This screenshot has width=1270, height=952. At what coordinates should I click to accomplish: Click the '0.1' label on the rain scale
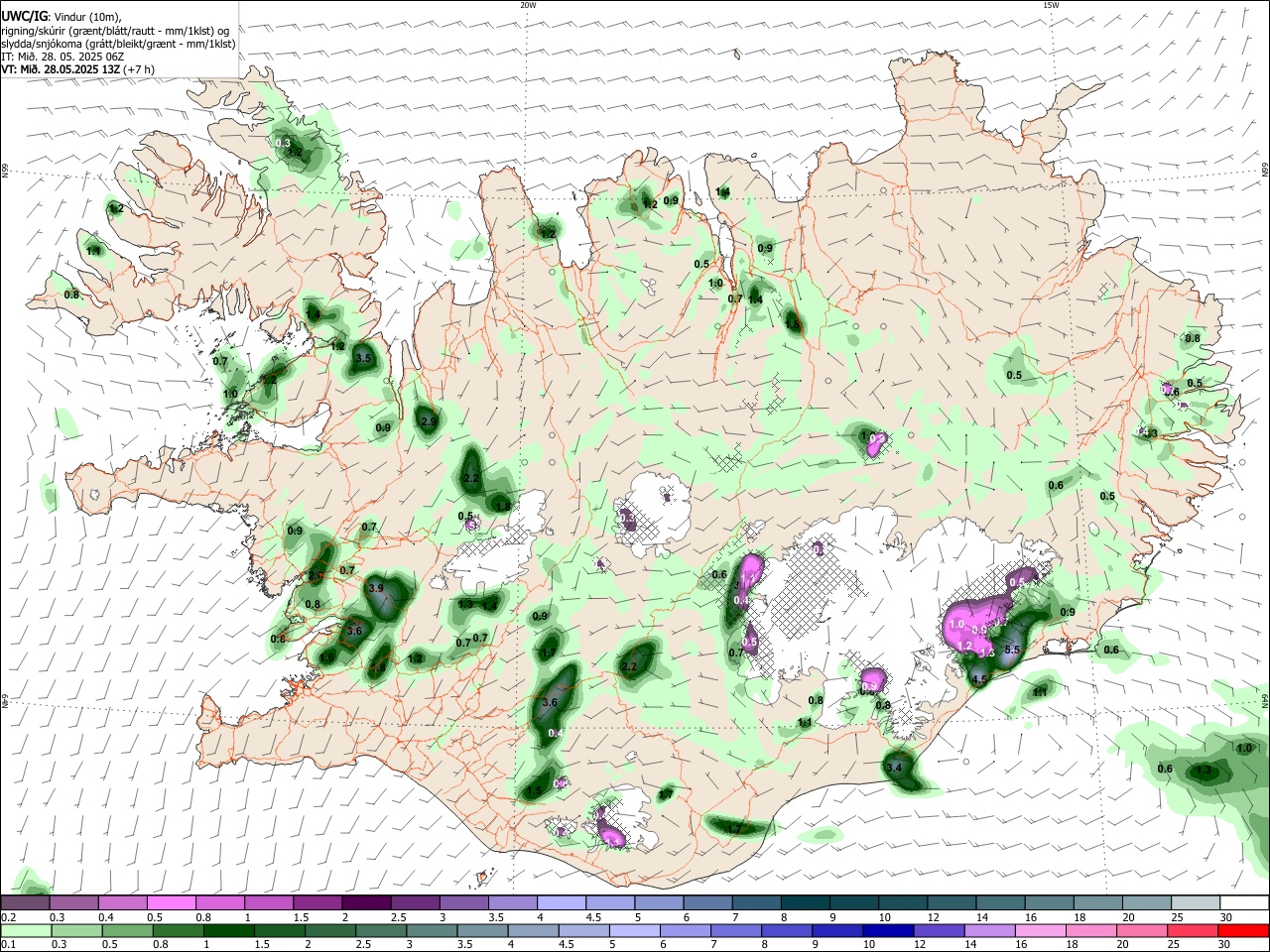click(x=8, y=944)
